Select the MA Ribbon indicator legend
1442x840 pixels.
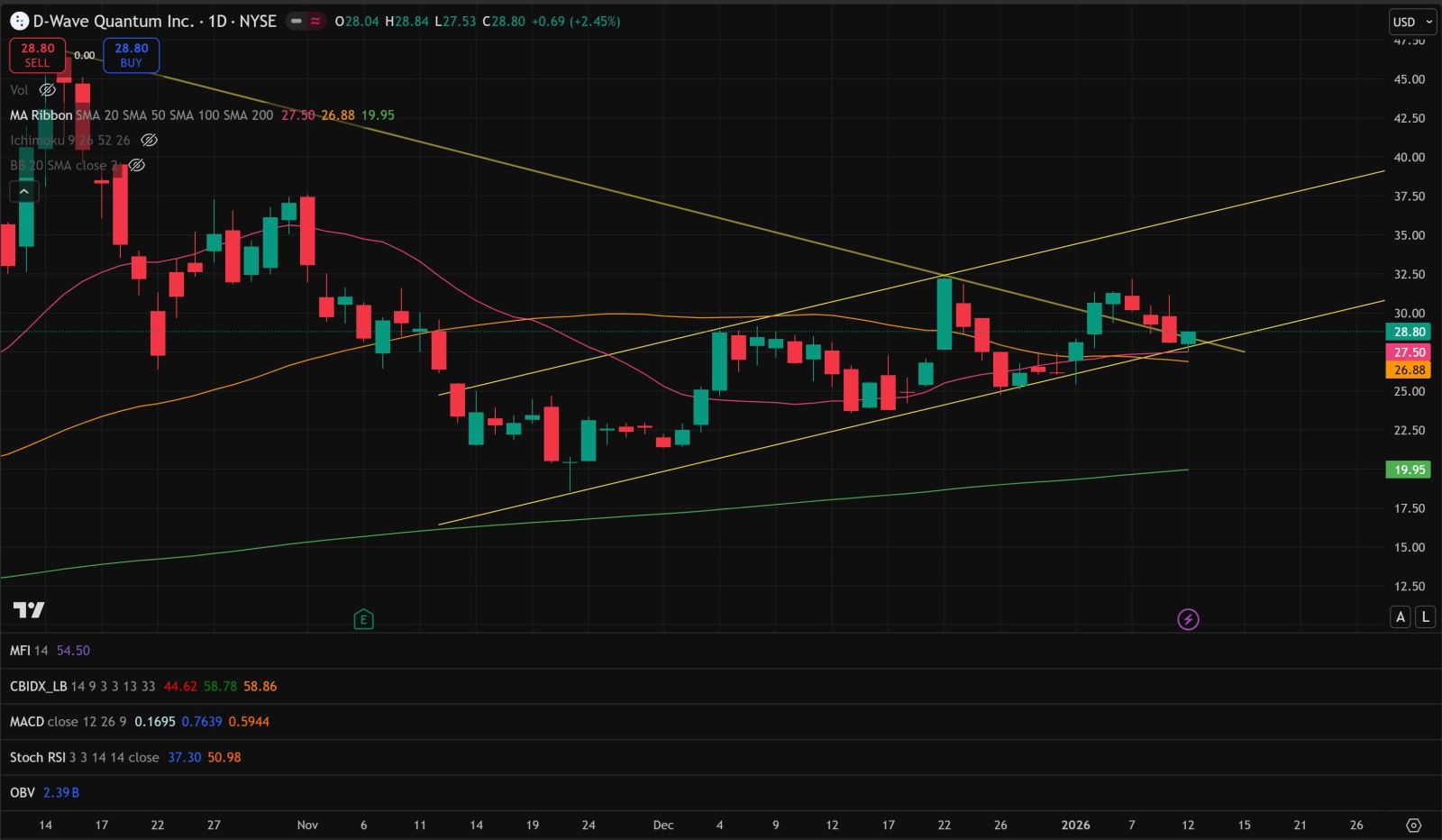(41, 115)
